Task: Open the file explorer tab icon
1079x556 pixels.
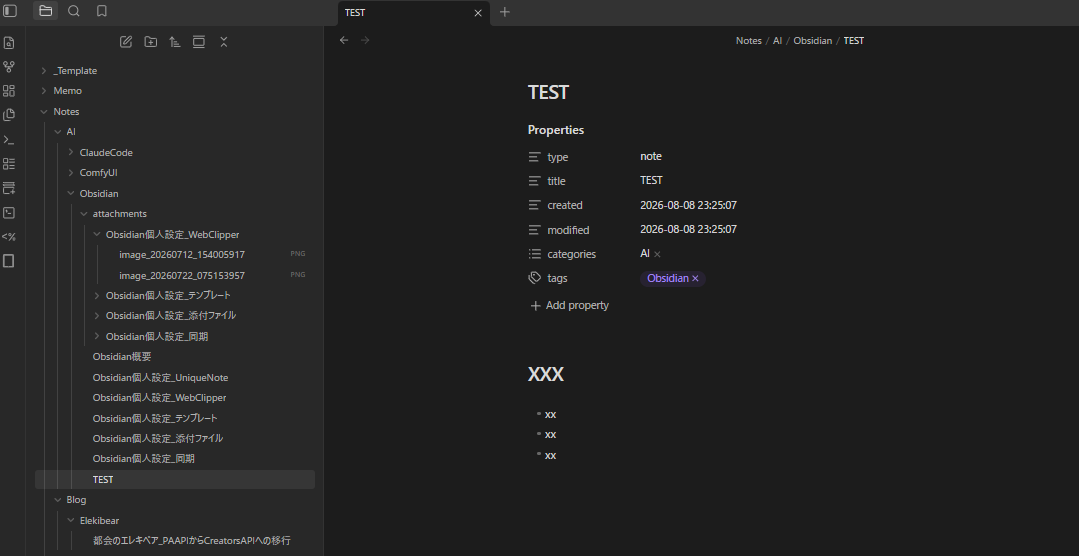Action: point(45,11)
